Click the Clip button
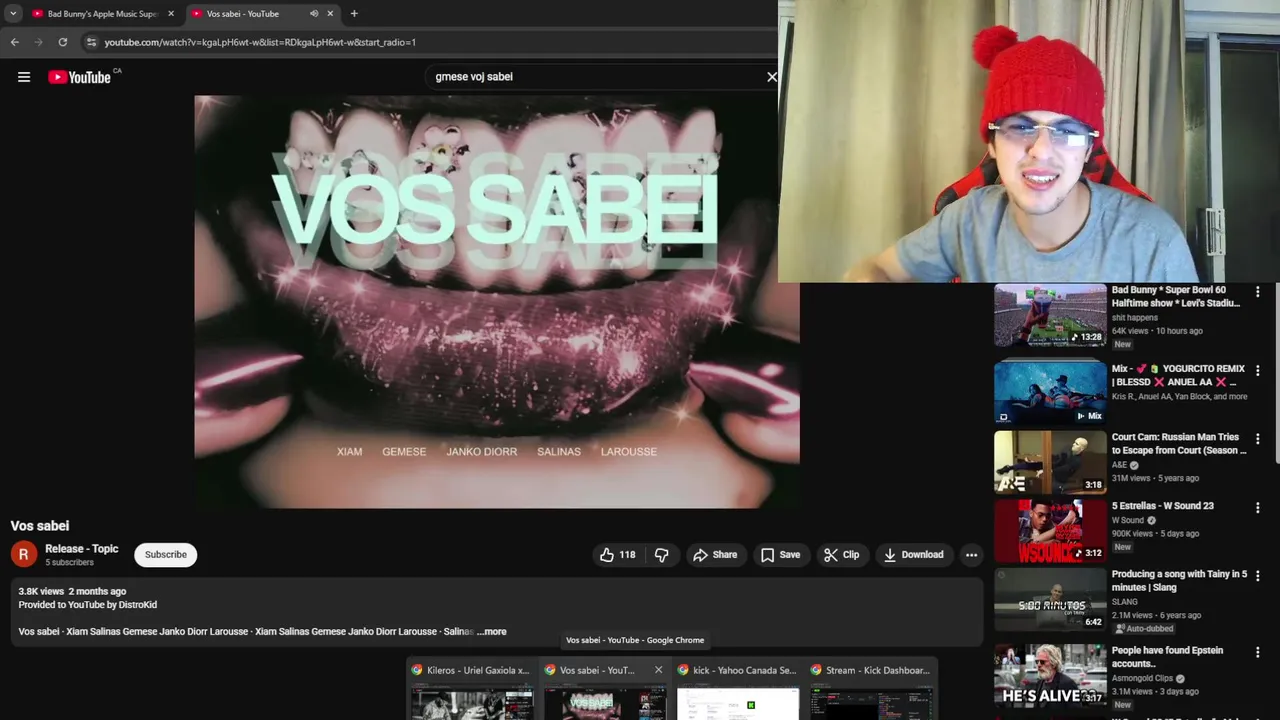This screenshot has height=720, width=1280. (x=841, y=555)
